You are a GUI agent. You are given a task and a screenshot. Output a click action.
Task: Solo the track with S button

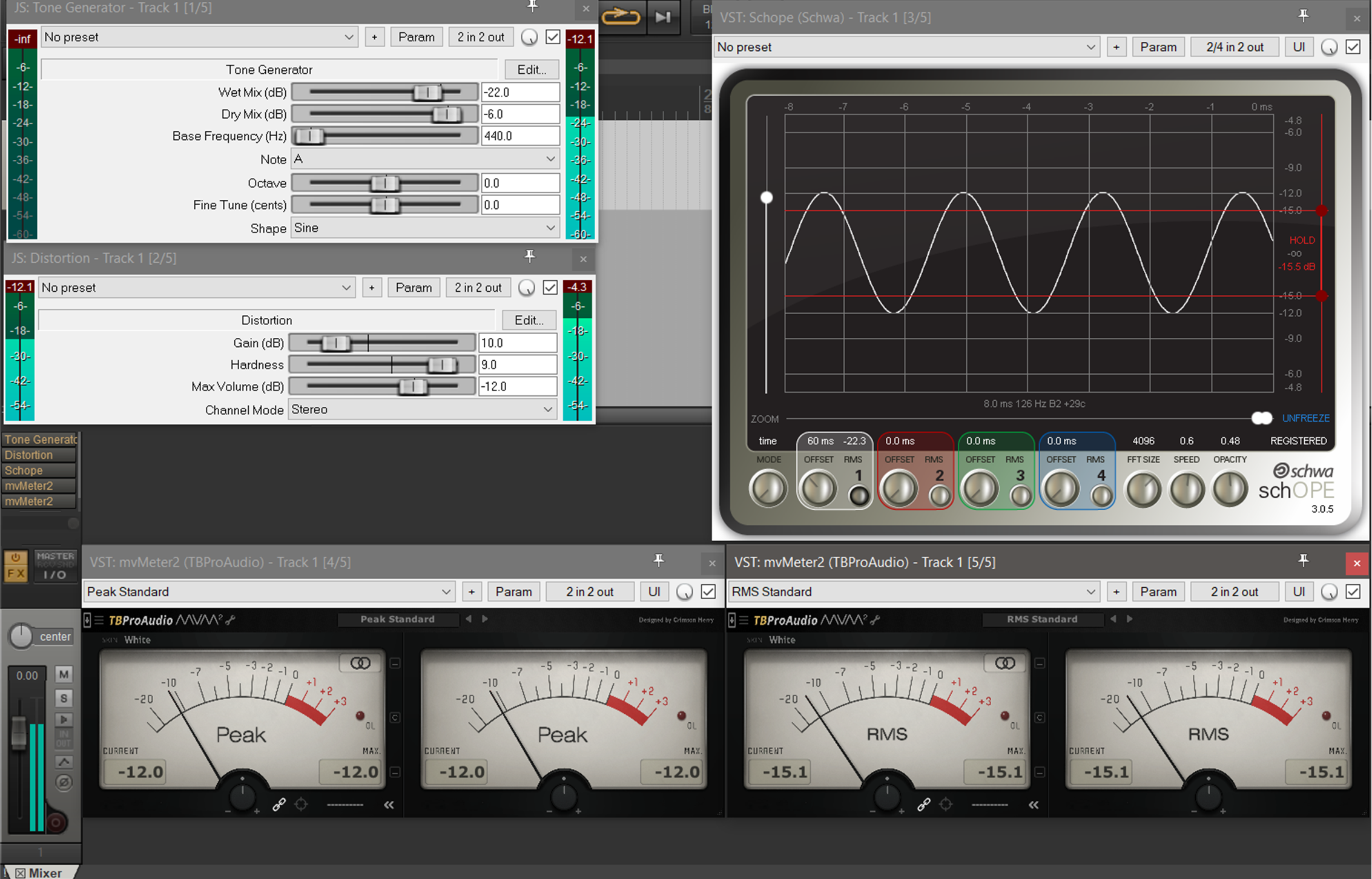click(64, 698)
